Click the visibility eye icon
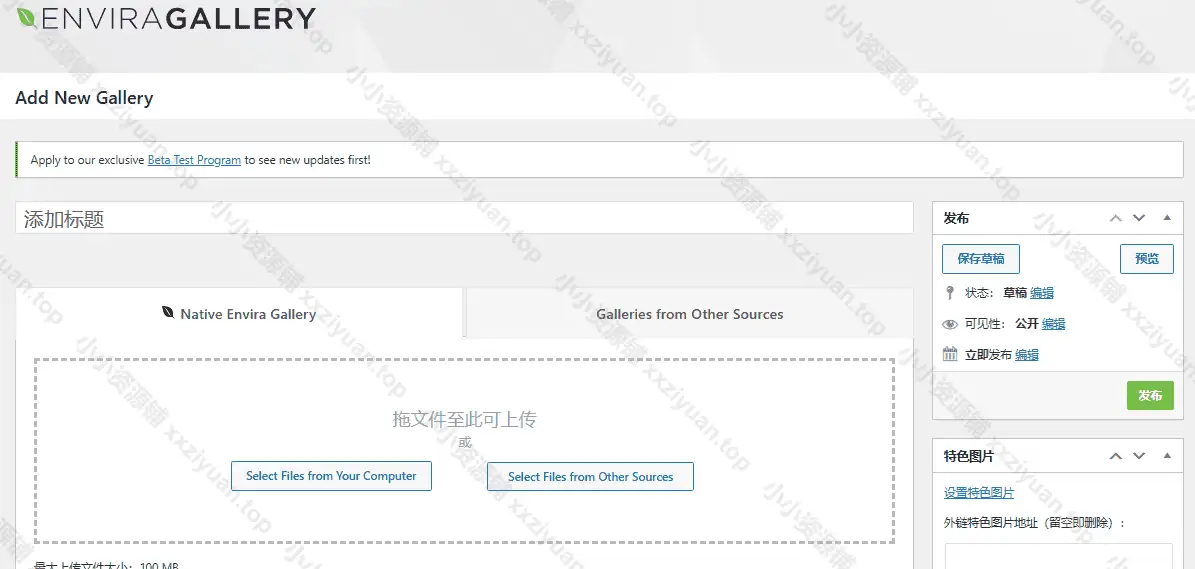1195x569 pixels. click(x=950, y=324)
